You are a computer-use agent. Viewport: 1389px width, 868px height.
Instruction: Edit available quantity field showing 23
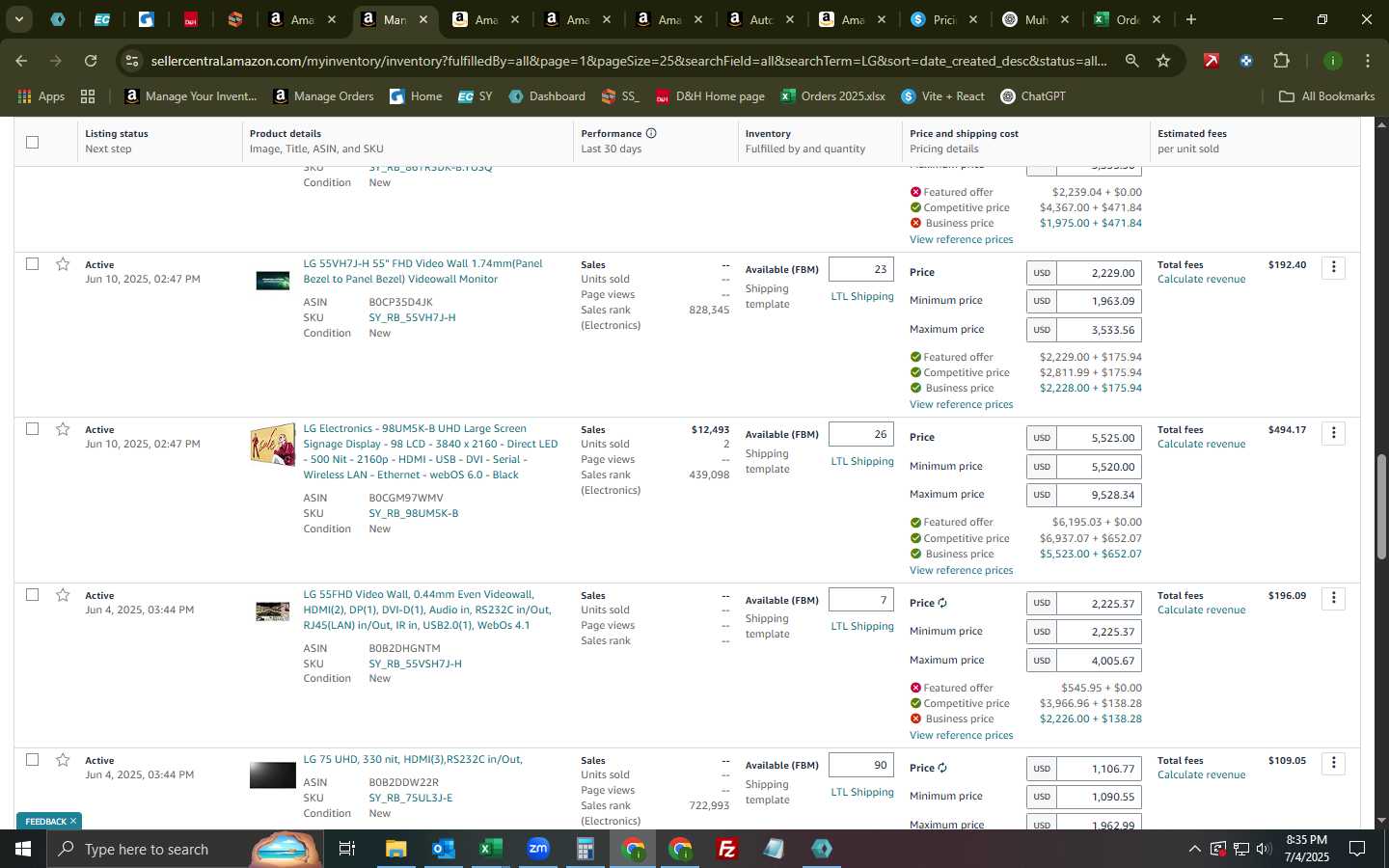click(x=861, y=269)
